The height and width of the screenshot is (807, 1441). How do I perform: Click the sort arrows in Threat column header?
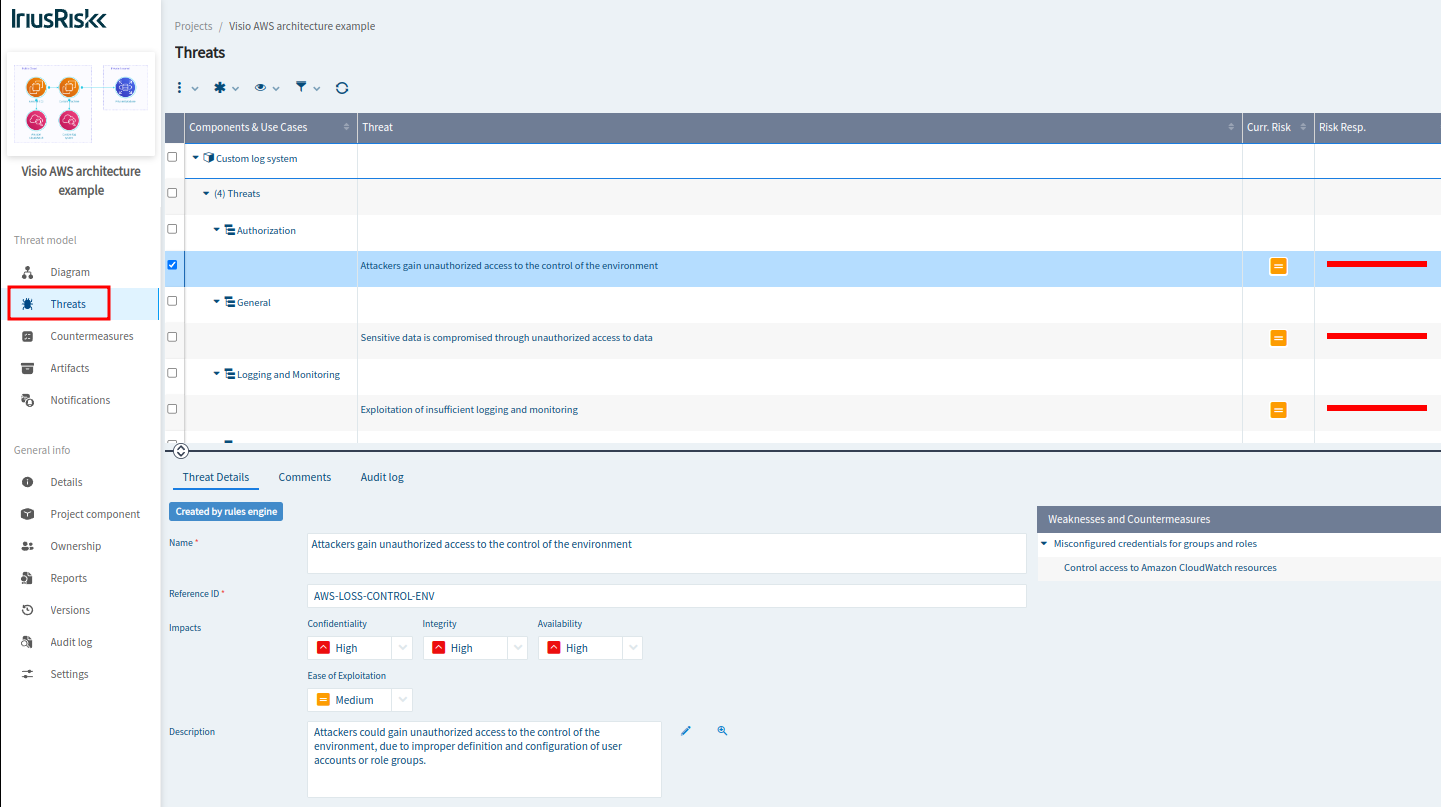(x=1231, y=127)
